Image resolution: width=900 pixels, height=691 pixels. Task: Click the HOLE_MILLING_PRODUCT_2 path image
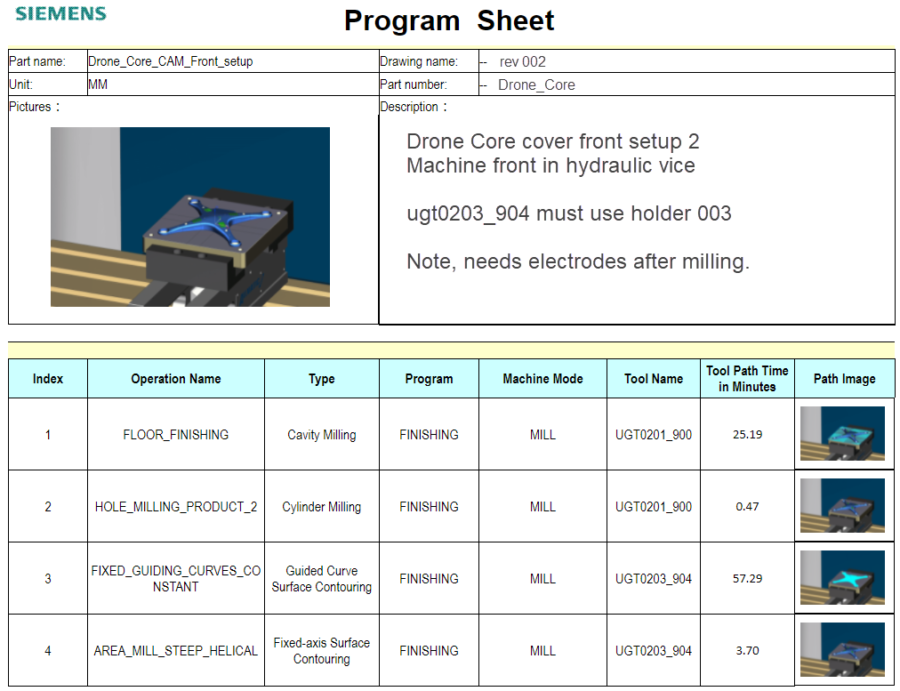844,506
